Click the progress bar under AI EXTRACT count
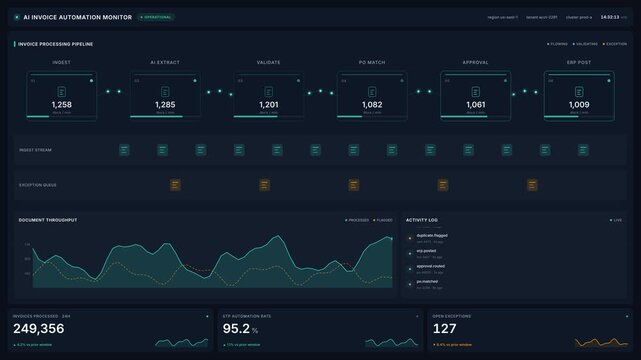Viewport: 641px width, 360px height. 165,116
